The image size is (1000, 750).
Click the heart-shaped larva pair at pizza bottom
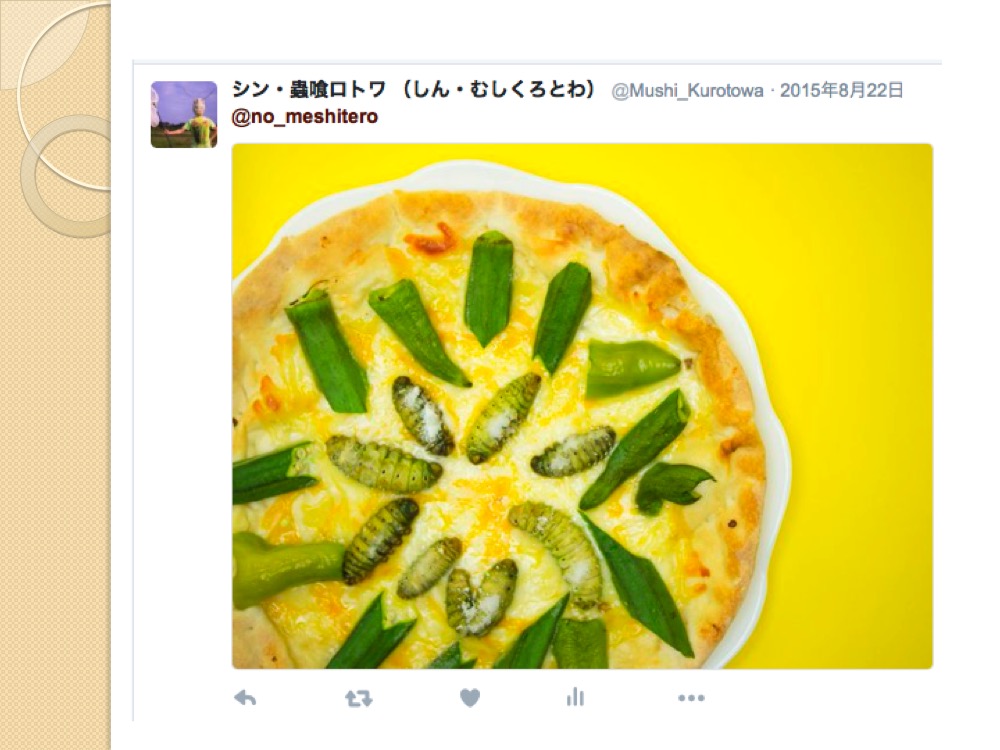point(482,596)
